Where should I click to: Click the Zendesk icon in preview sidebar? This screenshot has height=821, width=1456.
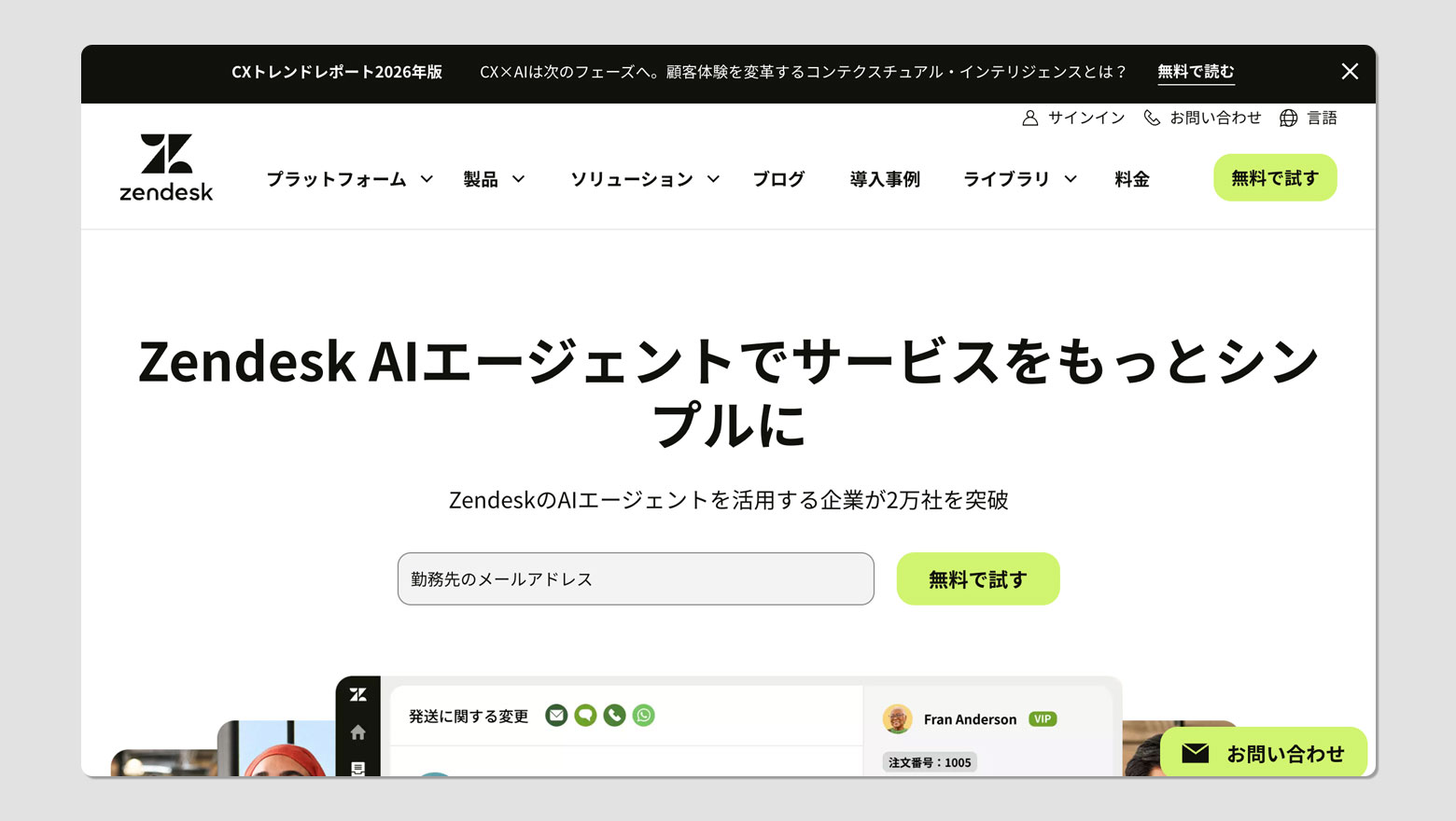click(x=358, y=695)
